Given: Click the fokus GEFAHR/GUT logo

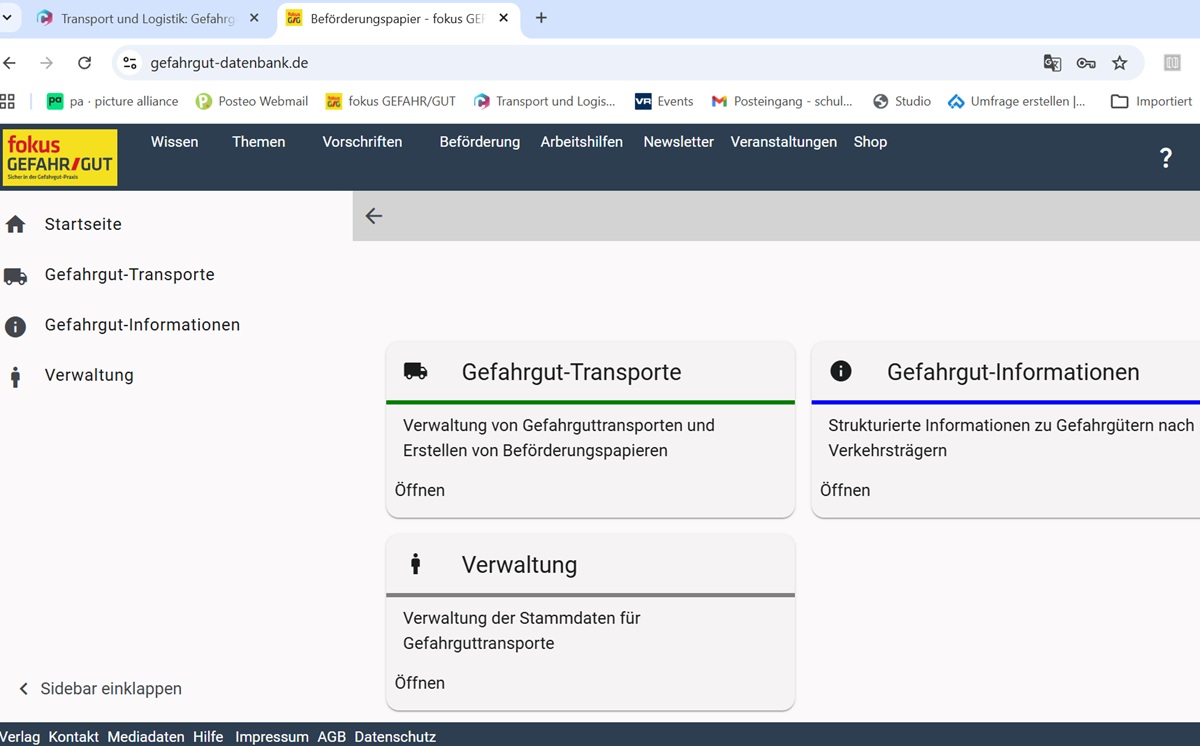Looking at the screenshot, I should (x=60, y=157).
